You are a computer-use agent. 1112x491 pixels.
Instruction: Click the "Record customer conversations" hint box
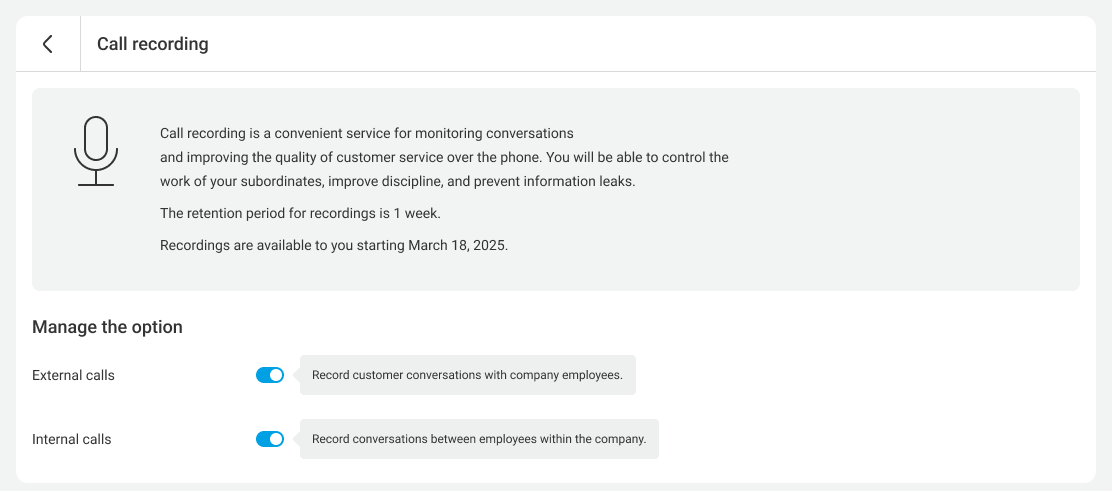467,376
